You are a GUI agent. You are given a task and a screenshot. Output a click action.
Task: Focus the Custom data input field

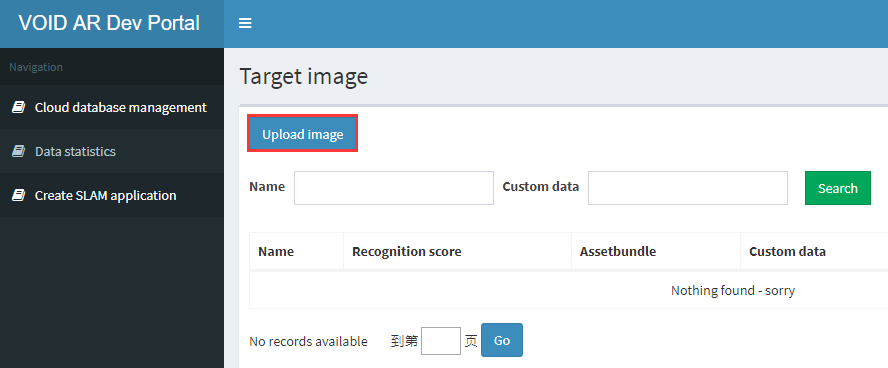click(x=688, y=188)
